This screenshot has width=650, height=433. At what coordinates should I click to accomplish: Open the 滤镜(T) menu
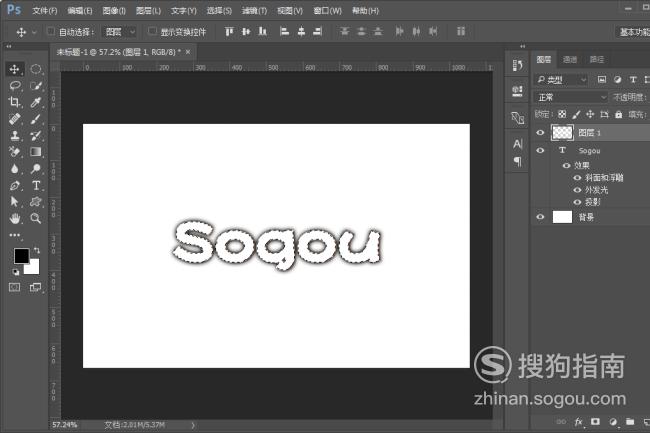[255, 11]
